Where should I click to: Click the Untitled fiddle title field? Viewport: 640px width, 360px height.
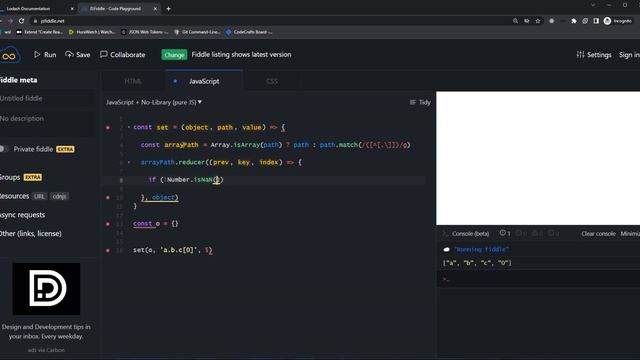click(47, 98)
